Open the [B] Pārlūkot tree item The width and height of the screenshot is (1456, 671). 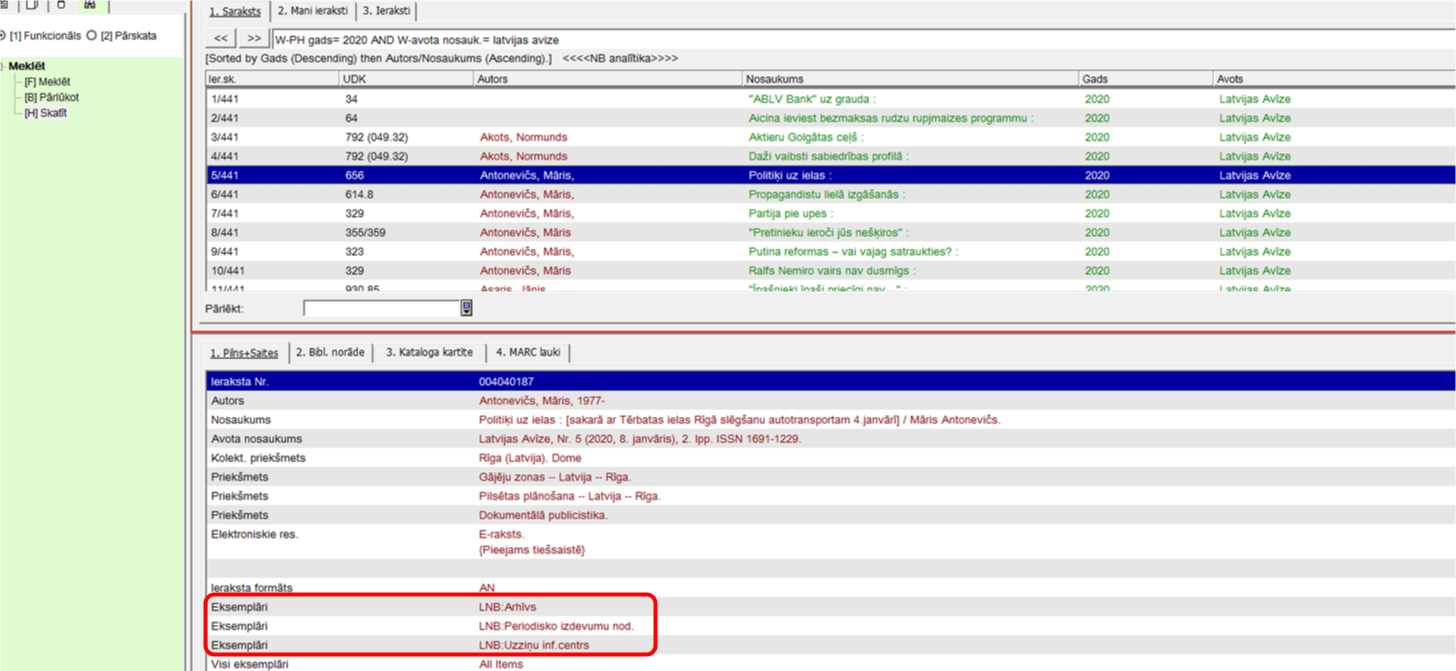point(51,98)
